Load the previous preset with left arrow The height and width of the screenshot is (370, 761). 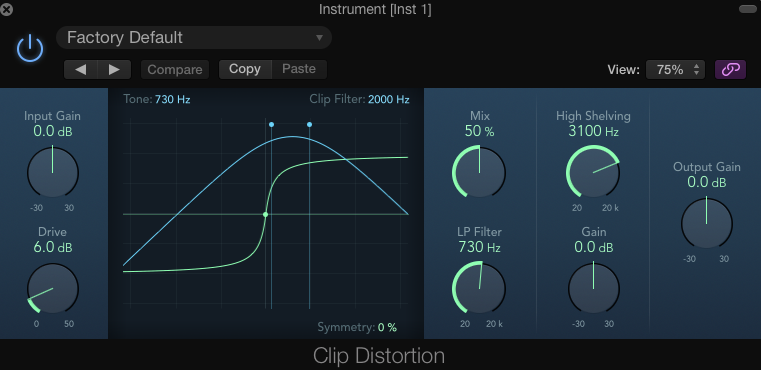pyautogui.click(x=81, y=69)
